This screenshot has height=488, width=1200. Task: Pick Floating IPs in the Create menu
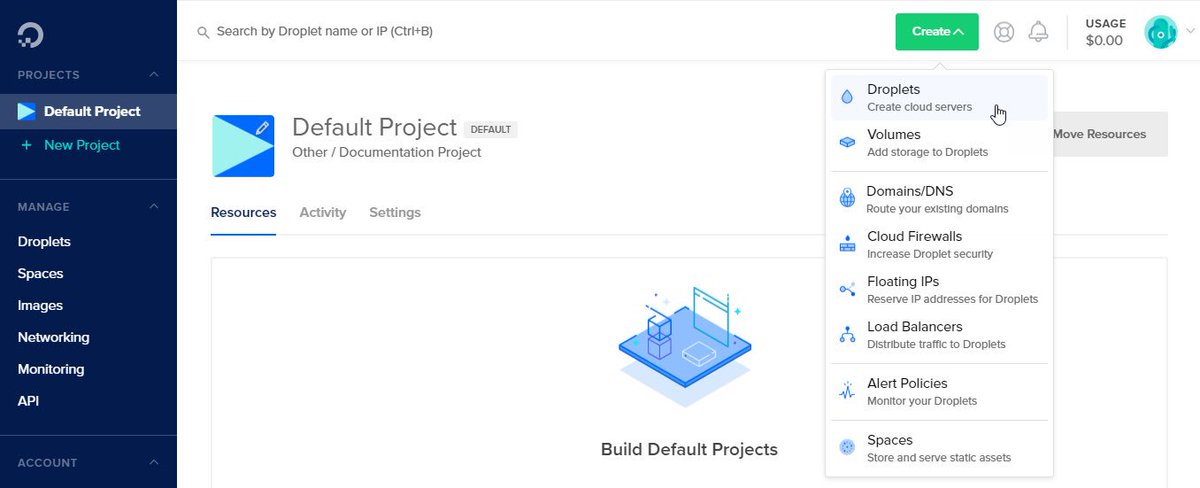(939, 290)
